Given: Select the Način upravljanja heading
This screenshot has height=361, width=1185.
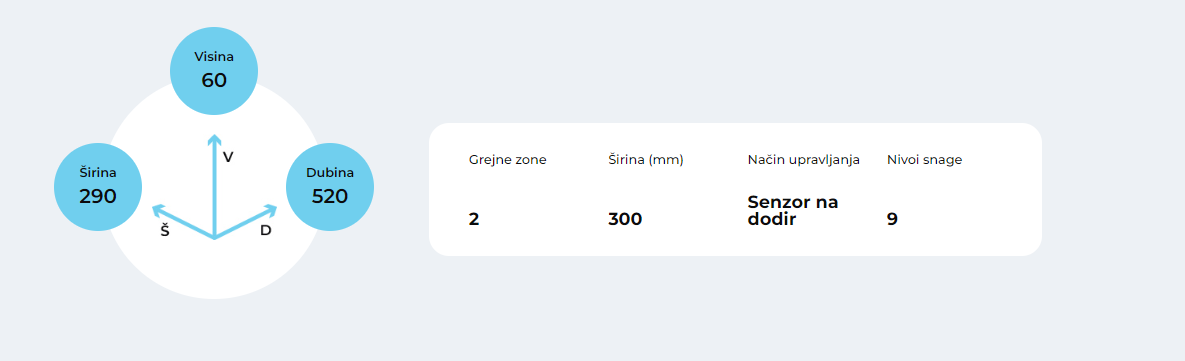Looking at the screenshot, I should coord(803,160).
